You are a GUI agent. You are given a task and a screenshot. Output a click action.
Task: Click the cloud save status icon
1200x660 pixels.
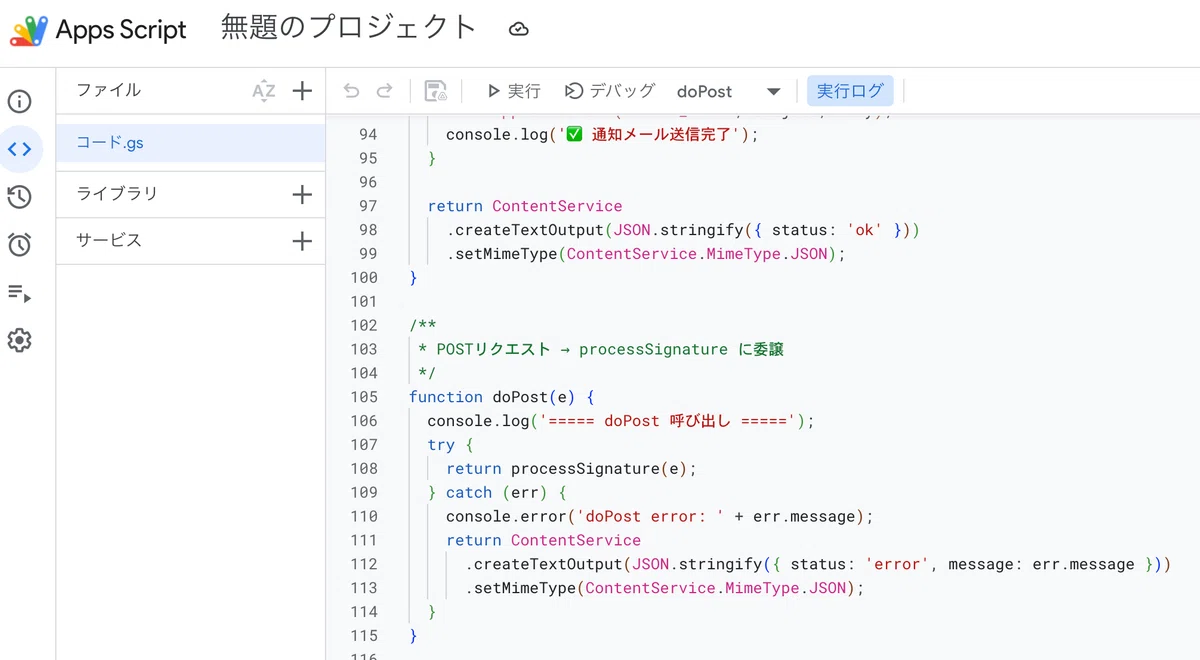click(x=518, y=30)
